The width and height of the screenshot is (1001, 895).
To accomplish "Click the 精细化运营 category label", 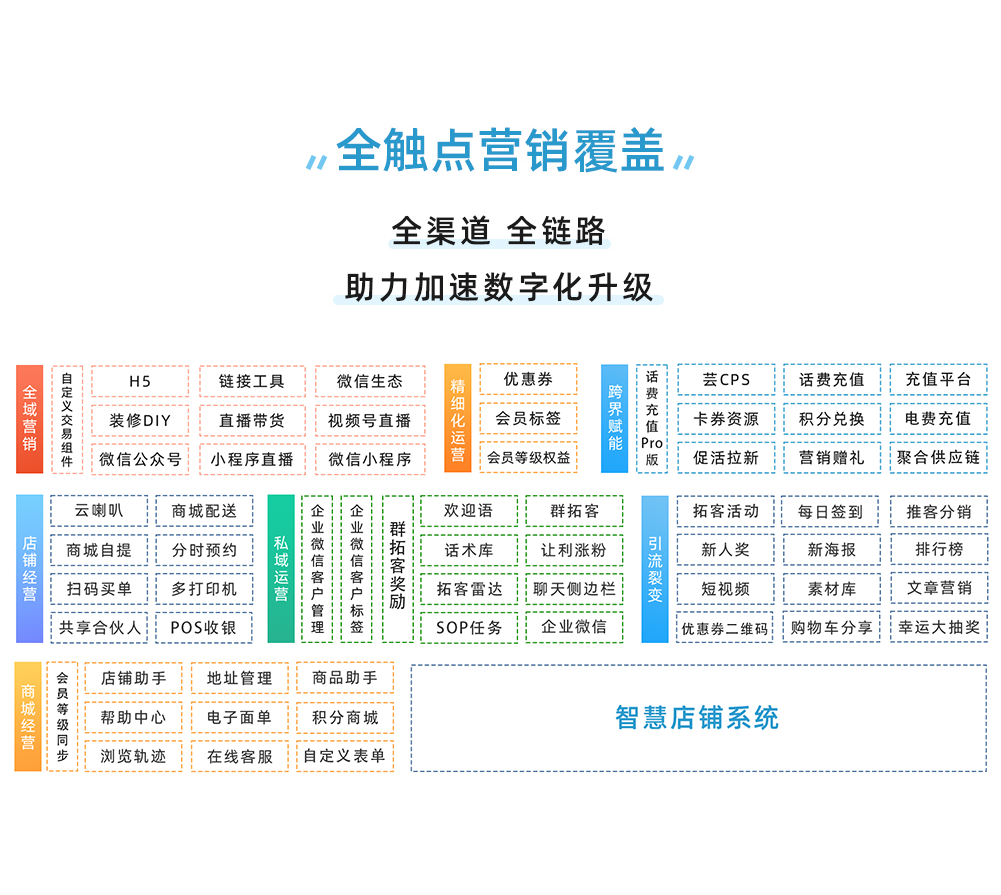I will [458, 418].
